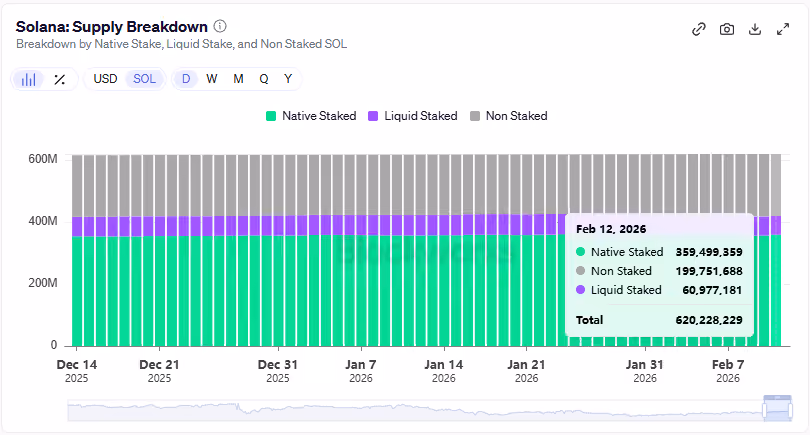Toggle Native Staked series in legend
The height and width of the screenshot is (435, 810).
click(x=311, y=116)
